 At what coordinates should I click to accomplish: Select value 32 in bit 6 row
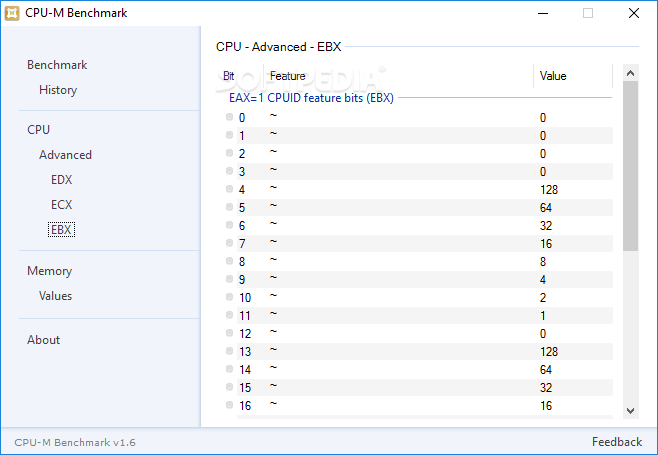click(546, 226)
